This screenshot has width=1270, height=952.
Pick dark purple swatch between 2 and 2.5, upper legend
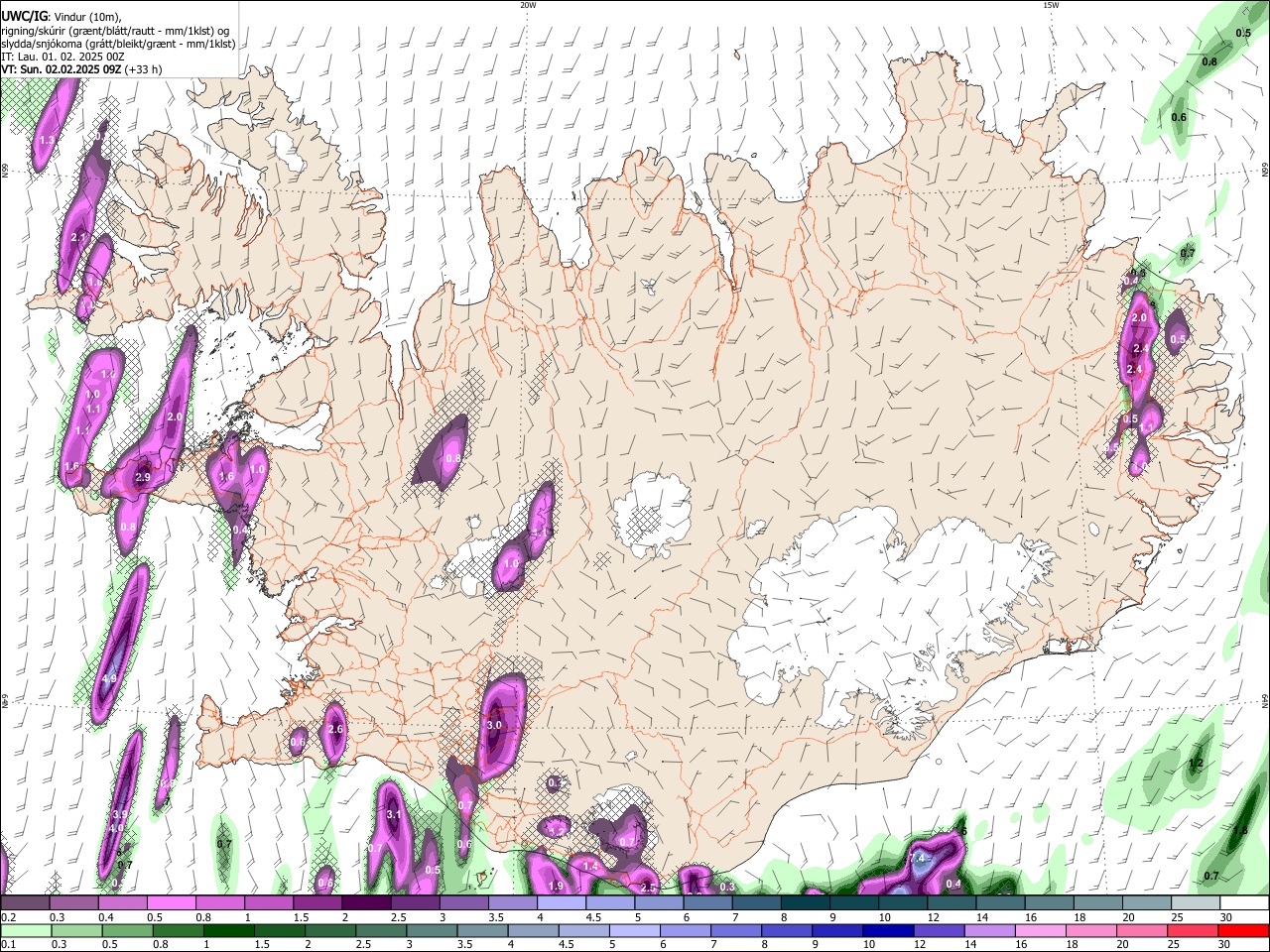click(366, 903)
